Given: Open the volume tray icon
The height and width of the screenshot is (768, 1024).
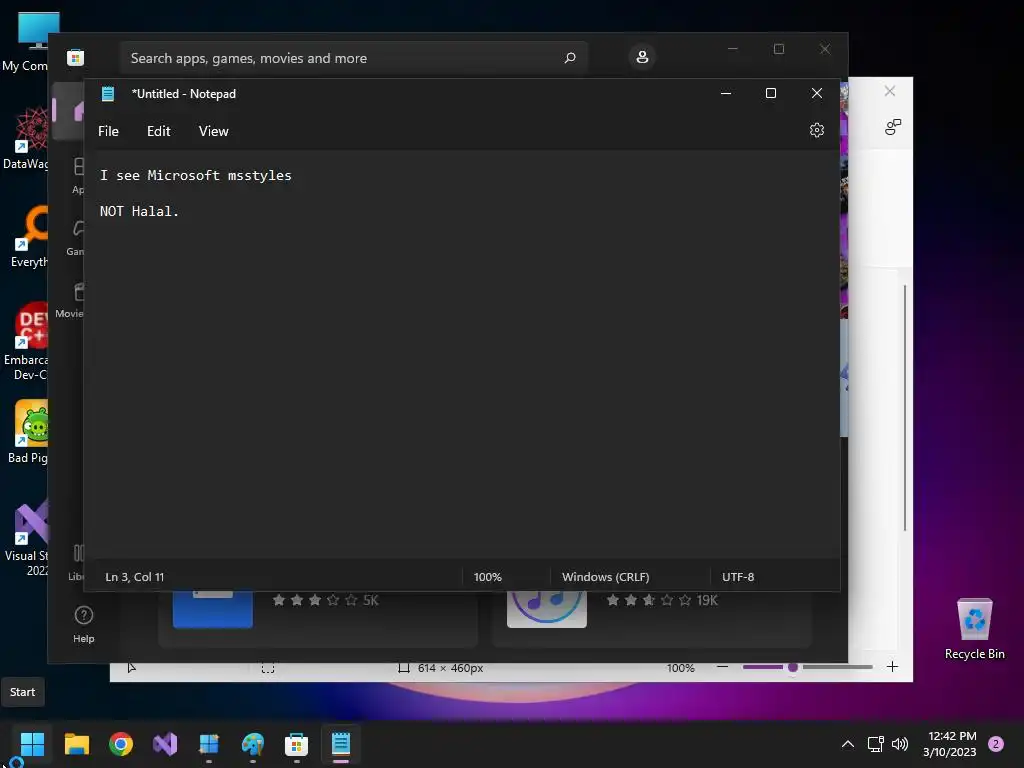Looking at the screenshot, I should coord(900,744).
